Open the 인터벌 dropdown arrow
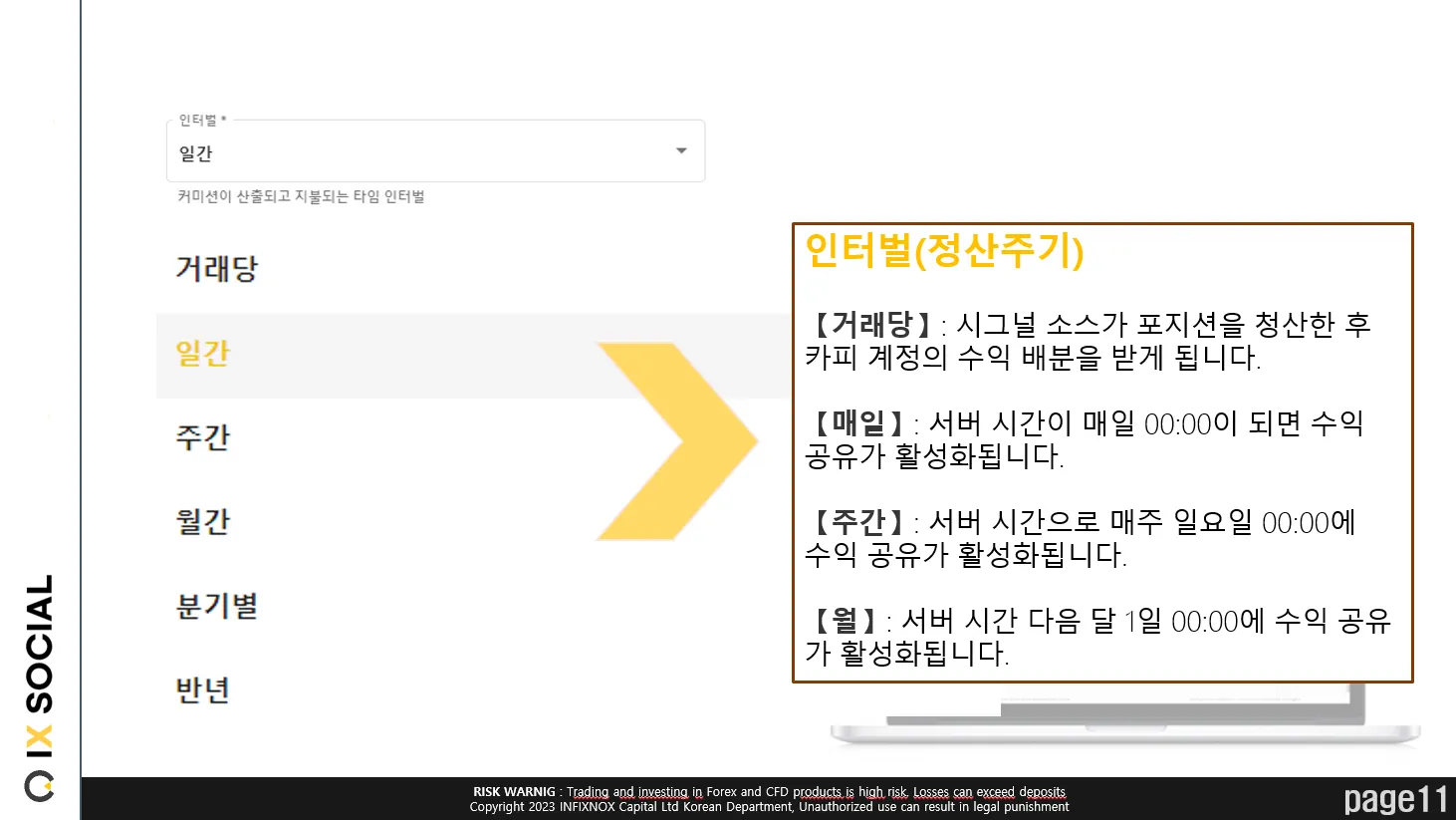1456x820 pixels. coord(681,151)
